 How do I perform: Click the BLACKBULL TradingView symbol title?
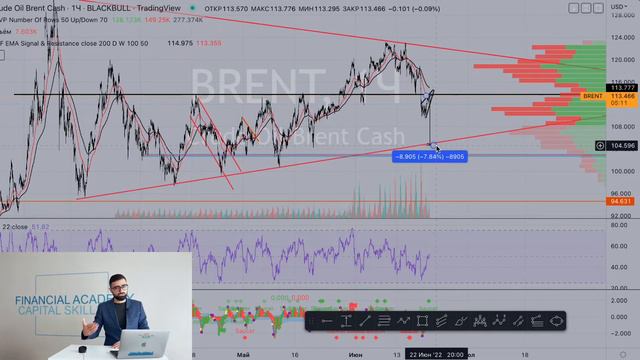point(90,8)
